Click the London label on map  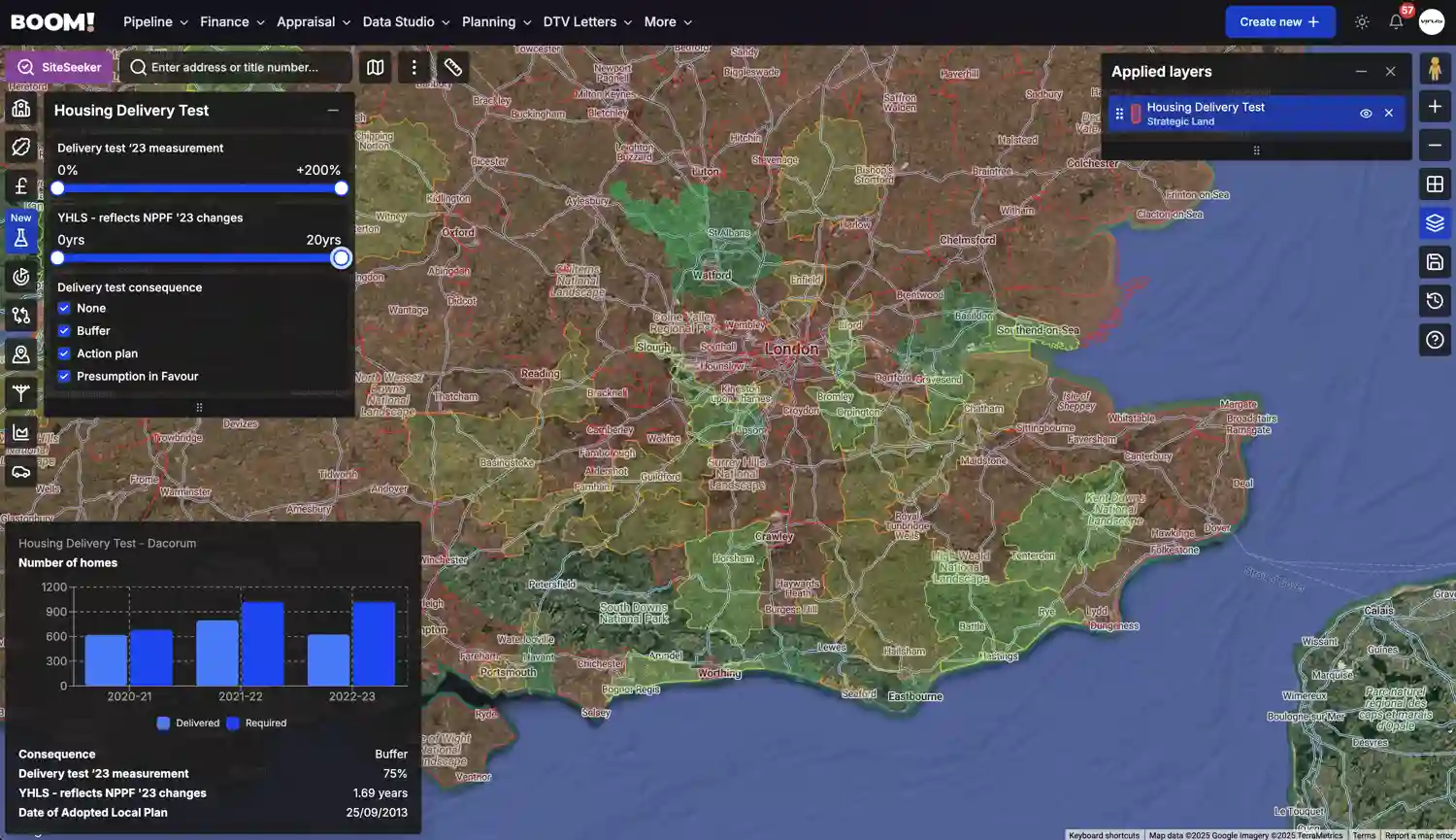(x=791, y=349)
